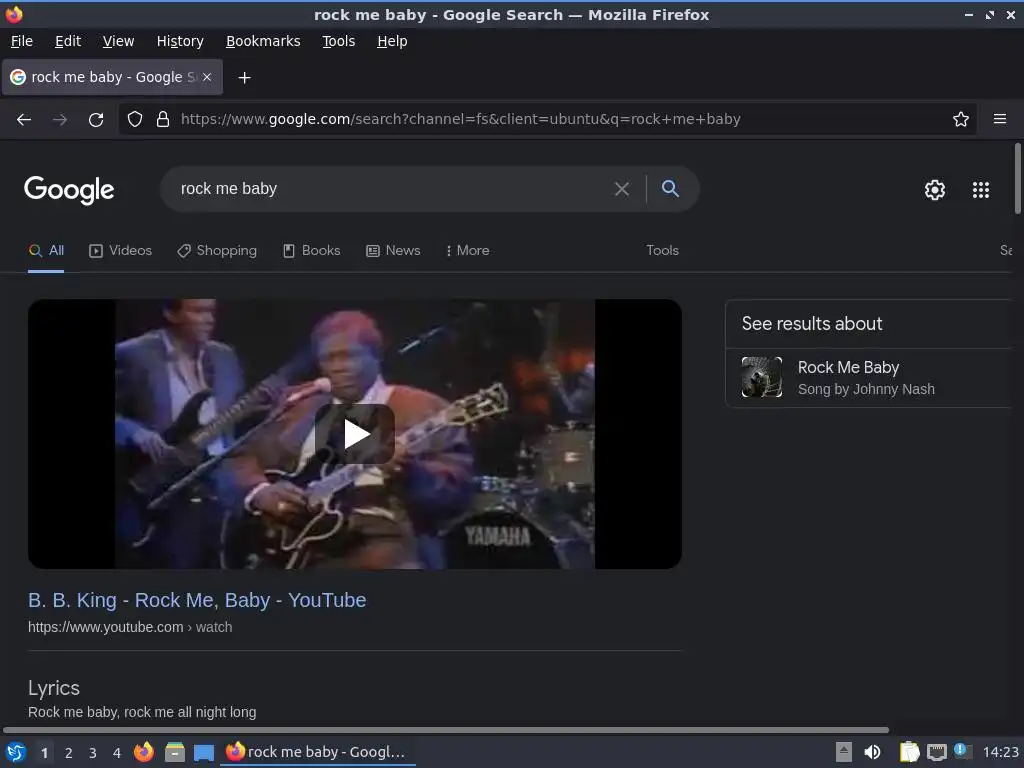Viewport: 1024px width, 768px height.
Task: Open network status tray icon
Action: click(936, 753)
